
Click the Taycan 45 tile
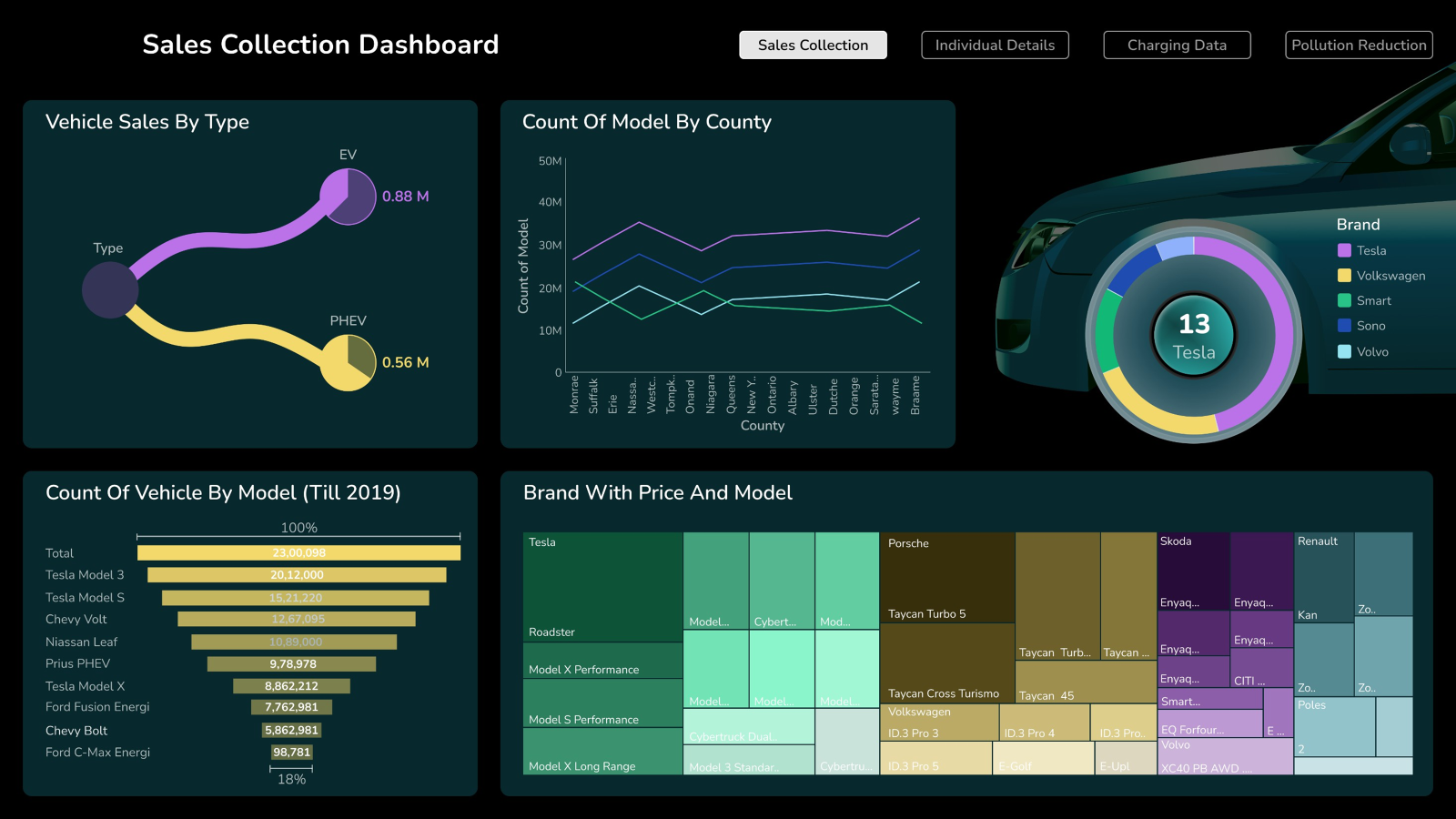(x=1086, y=682)
